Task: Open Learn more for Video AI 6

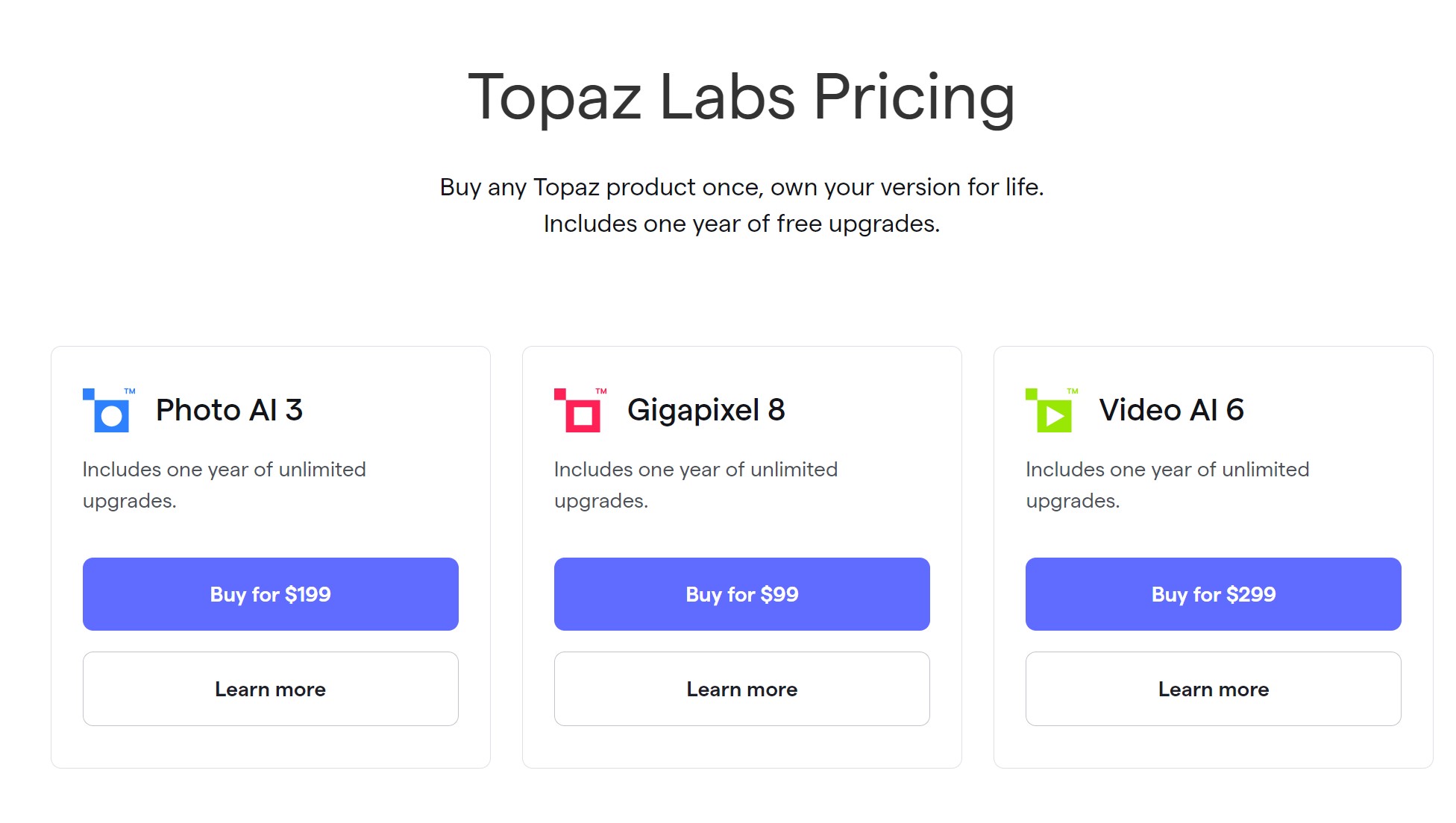Action: click(x=1213, y=689)
